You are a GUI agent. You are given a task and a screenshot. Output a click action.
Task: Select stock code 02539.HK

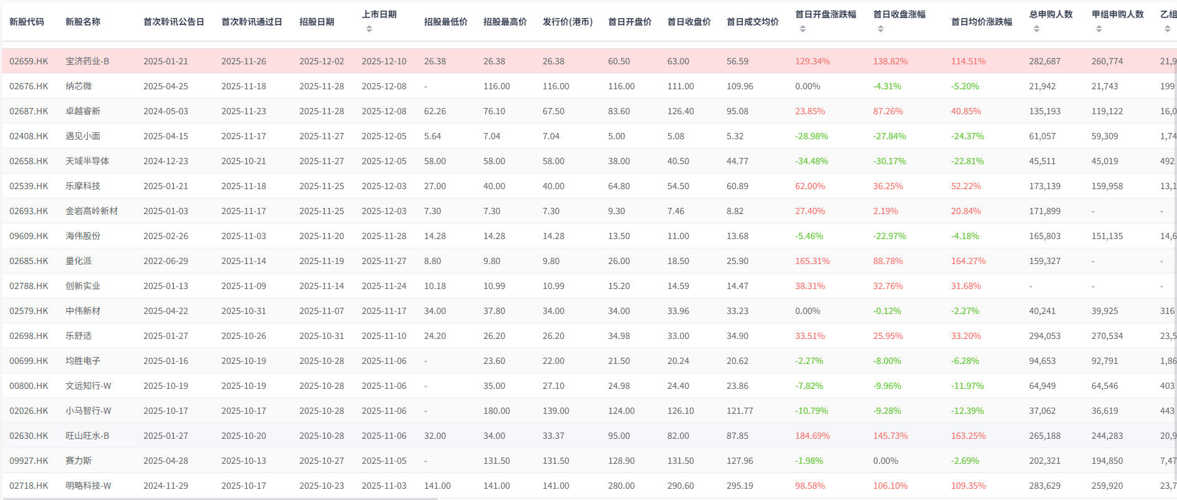click(x=29, y=186)
